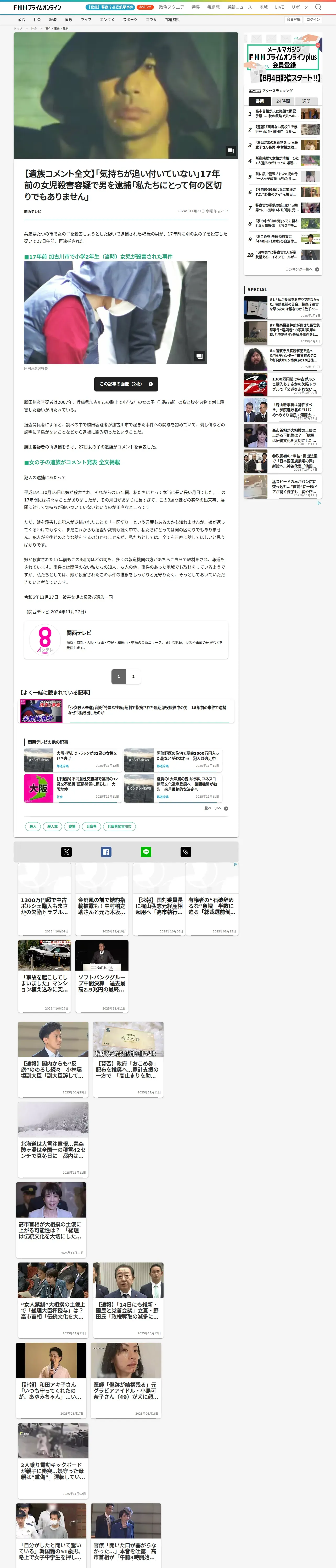Screen dimensions: 336x1568
Task: Click FNNプライムオンライン site logo
Action: point(37,7)
